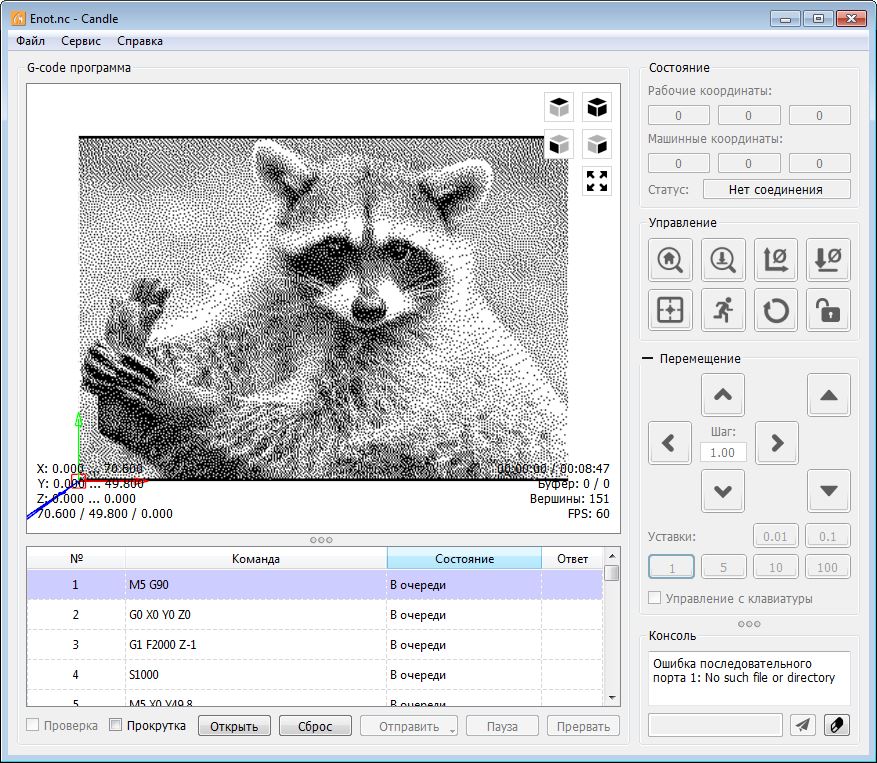Screen dimensions: 877x763
Task: Open the Сервис menu
Action: click(x=80, y=41)
